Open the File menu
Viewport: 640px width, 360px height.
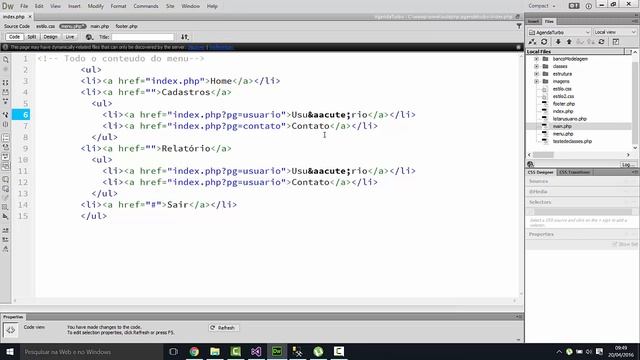[24, 6]
